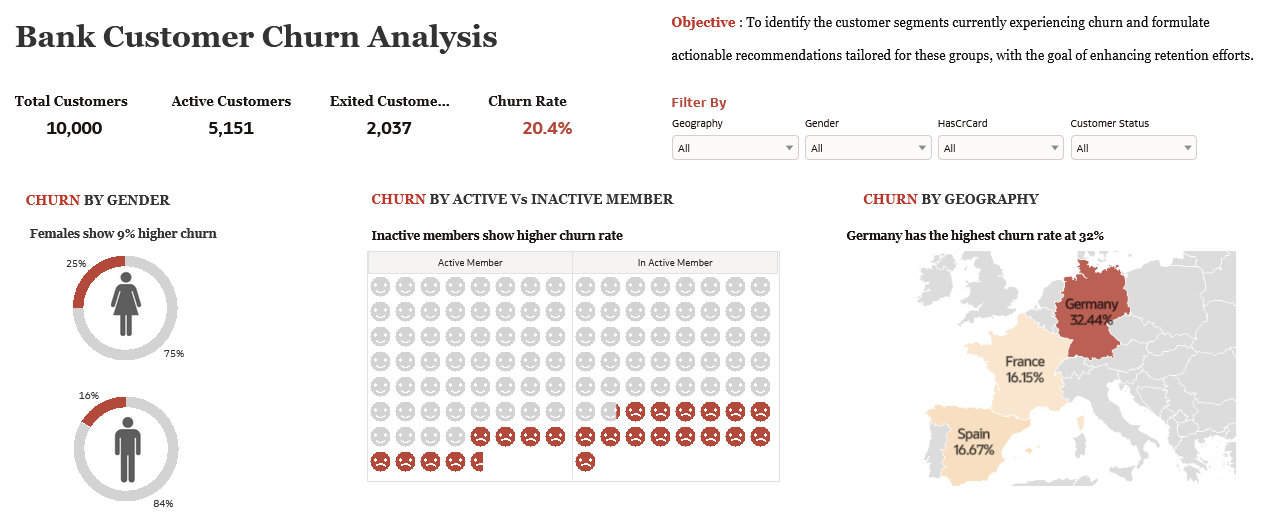The width and height of the screenshot is (1273, 515).
Task: Click the male figure icon
Action: (x=126, y=449)
